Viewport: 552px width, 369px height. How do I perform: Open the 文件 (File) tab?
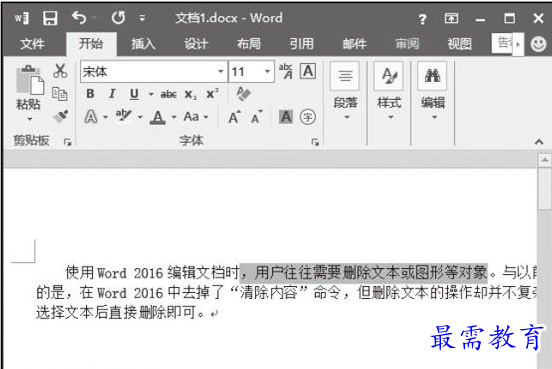[x=32, y=44]
